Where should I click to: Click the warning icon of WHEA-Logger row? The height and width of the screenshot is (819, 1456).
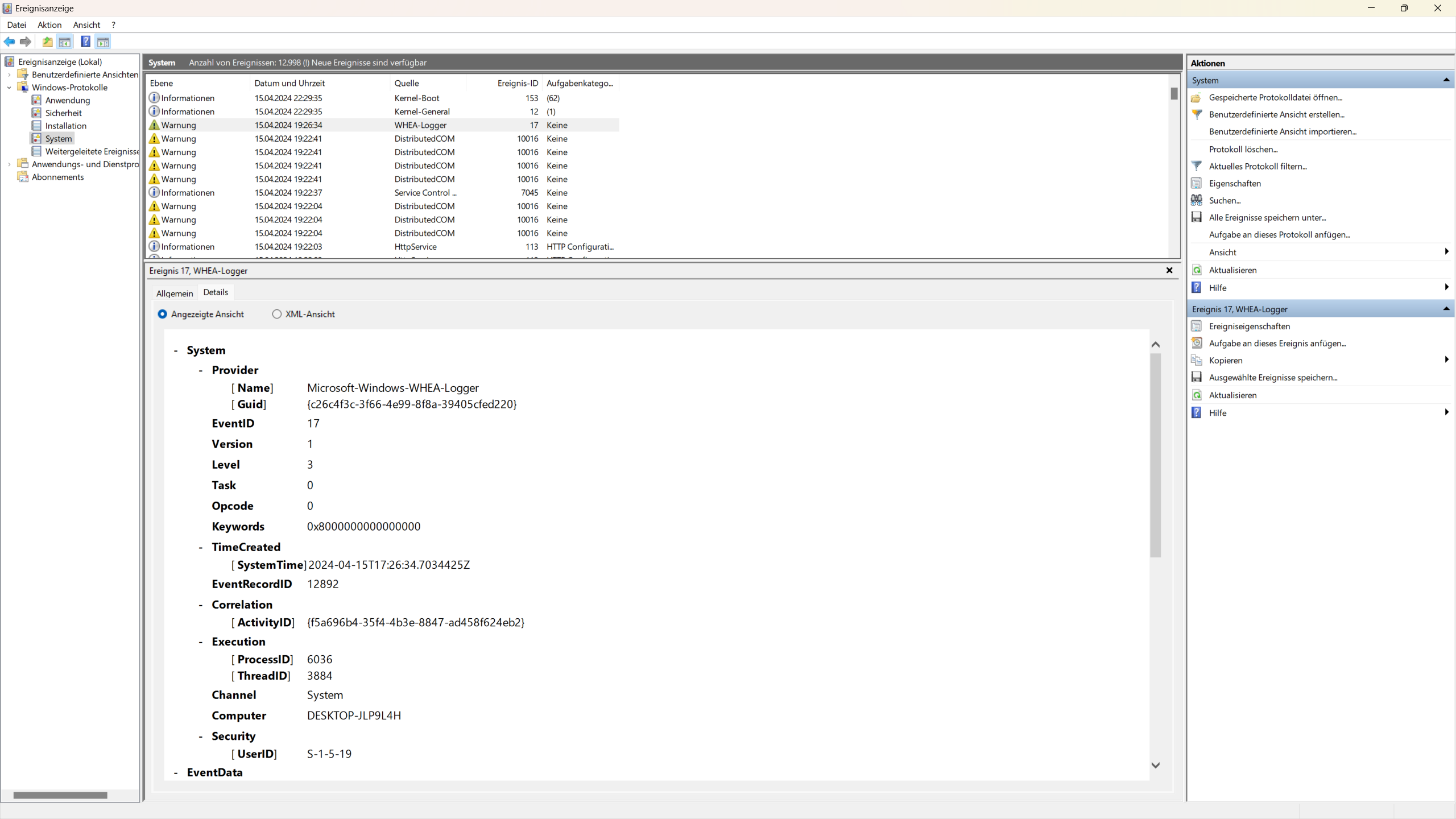(x=154, y=125)
